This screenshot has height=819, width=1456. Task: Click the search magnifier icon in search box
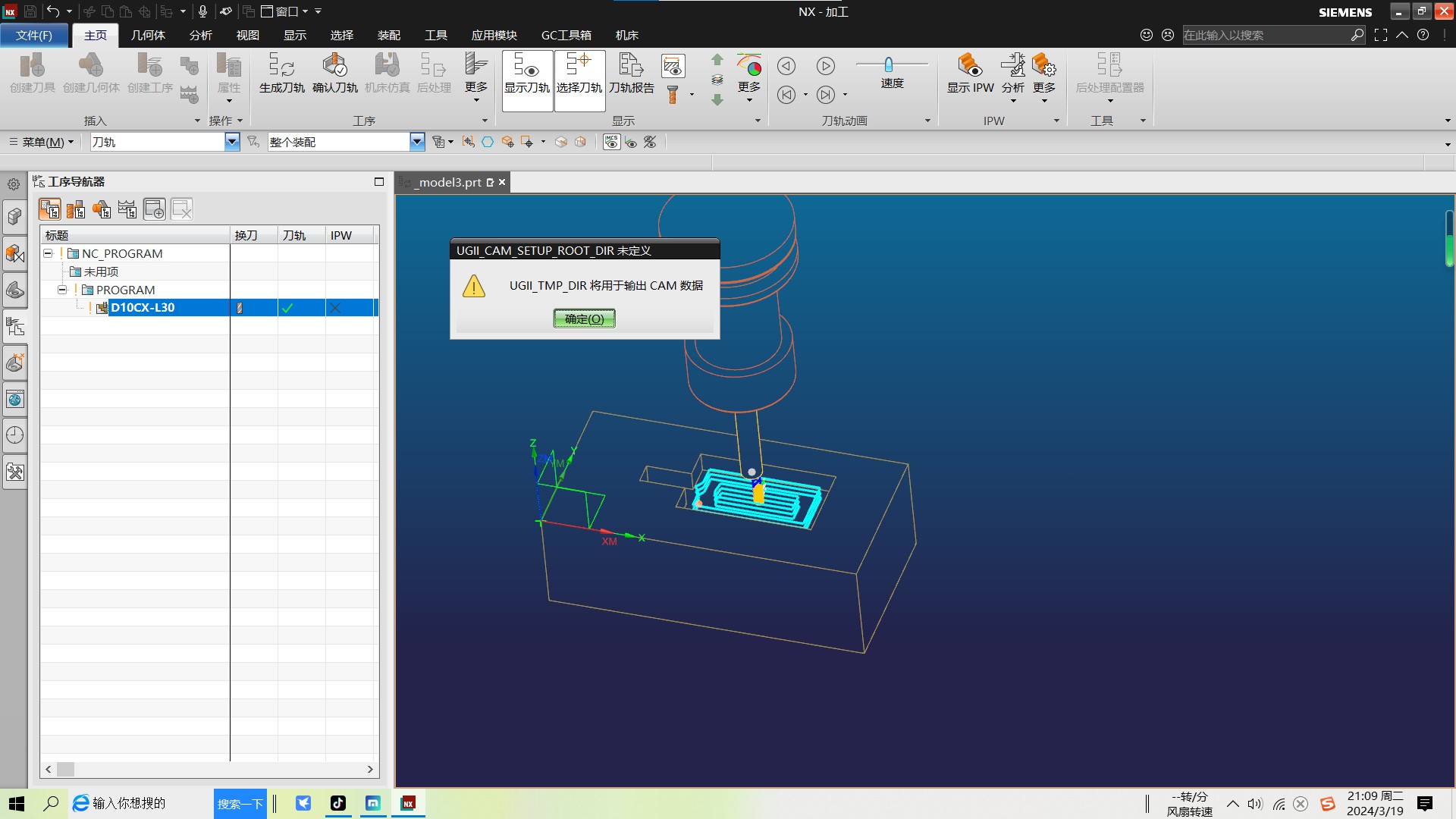pos(1357,35)
